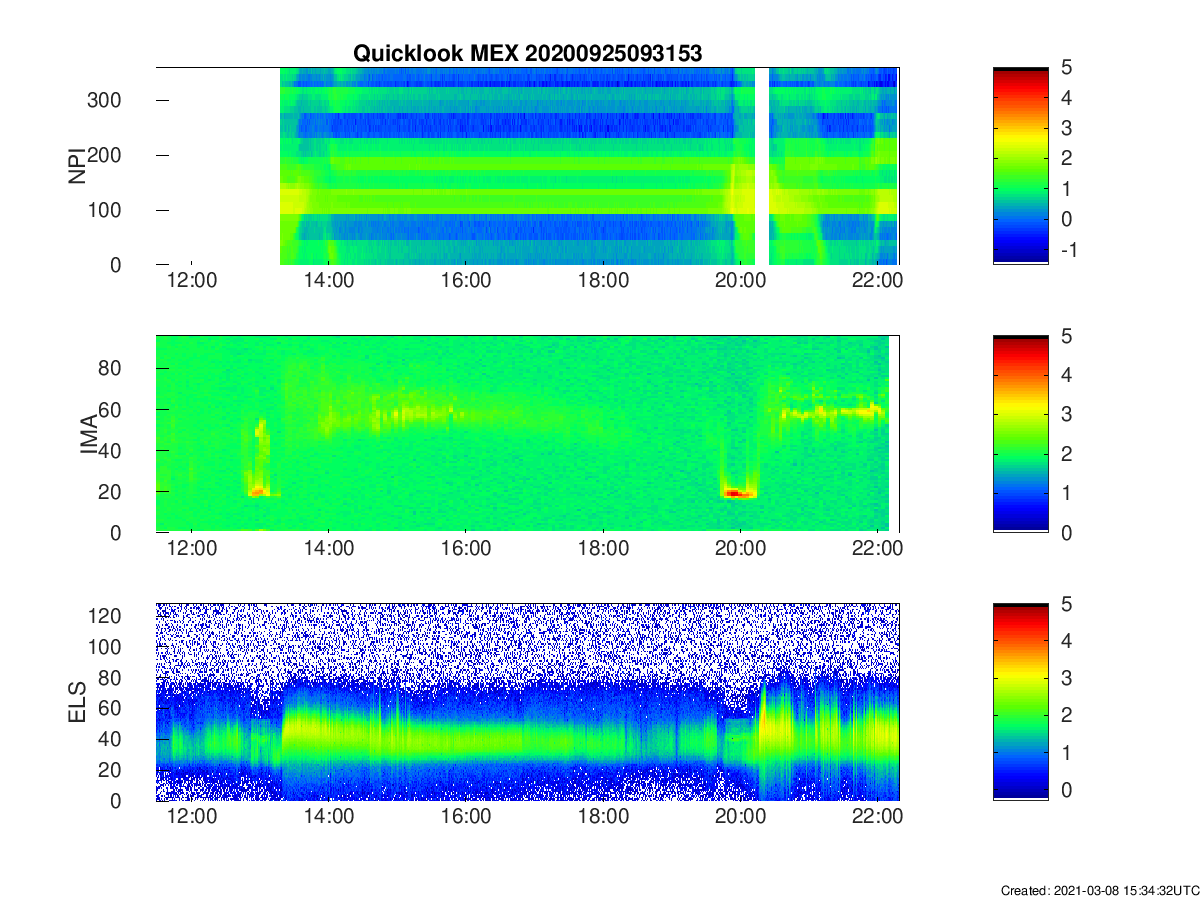The image size is (1200, 900).
Task: Click the title "Quicklook MEX 20200925093153"
Action: (528, 54)
